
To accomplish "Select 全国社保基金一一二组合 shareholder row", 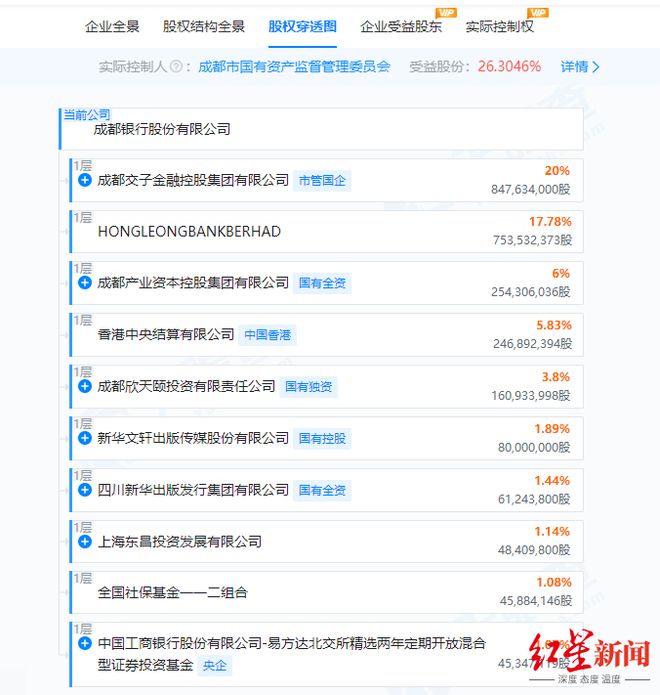I will (x=327, y=593).
